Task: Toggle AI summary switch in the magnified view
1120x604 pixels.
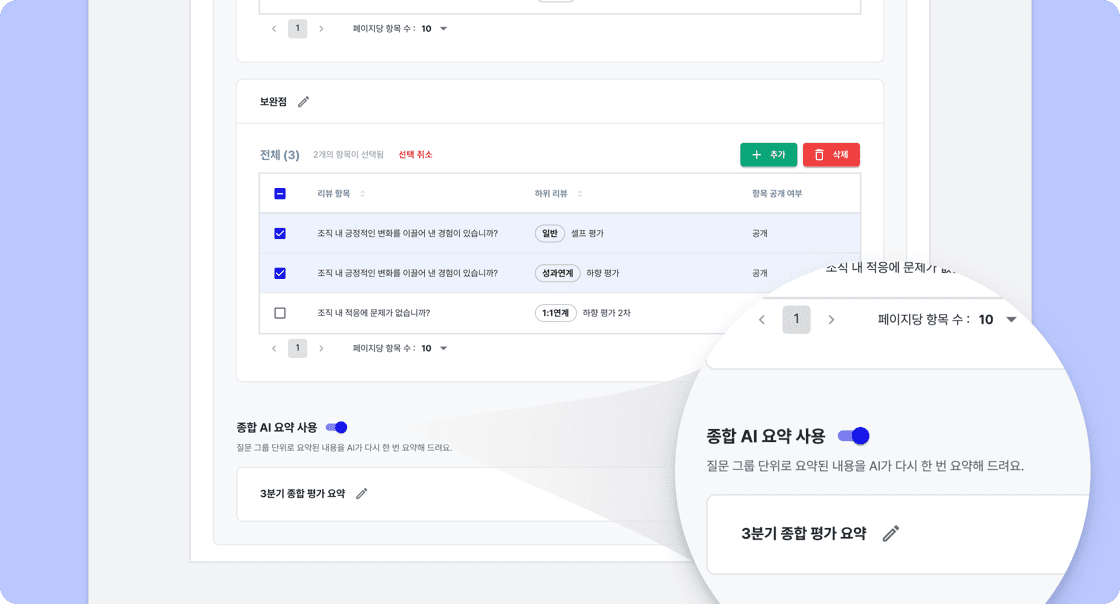Action: (855, 435)
